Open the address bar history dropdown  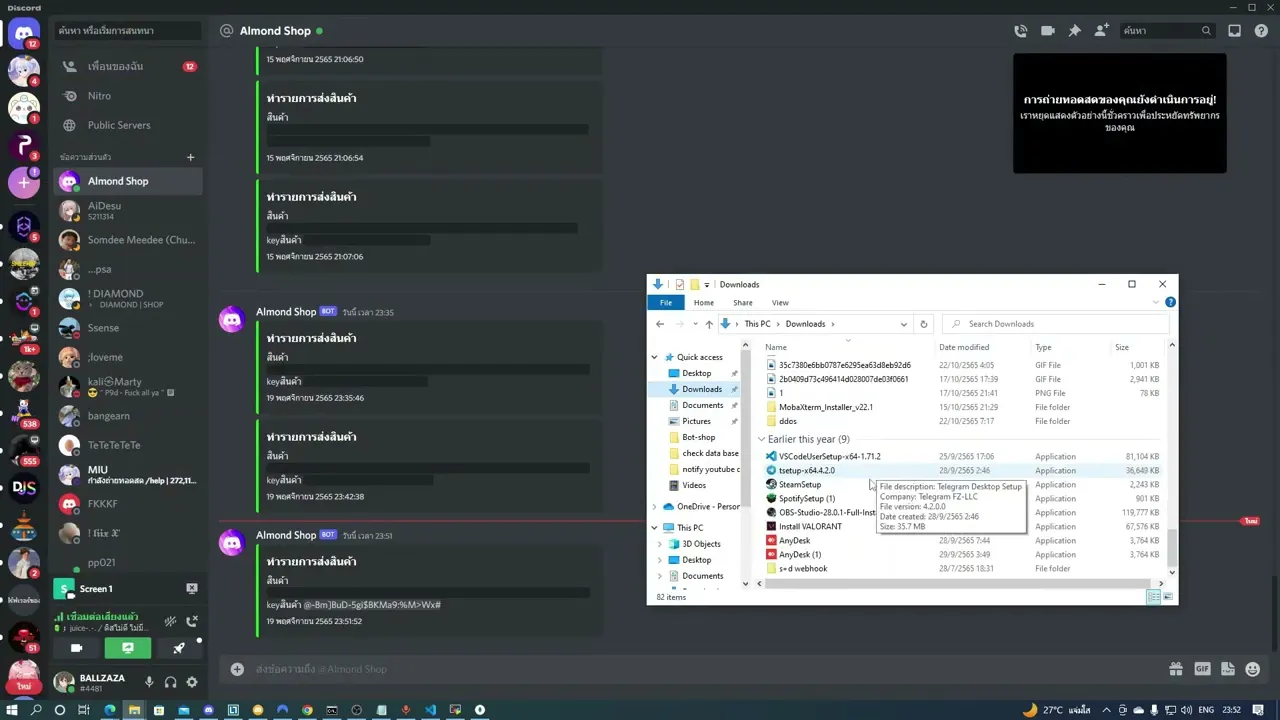(903, 324)
